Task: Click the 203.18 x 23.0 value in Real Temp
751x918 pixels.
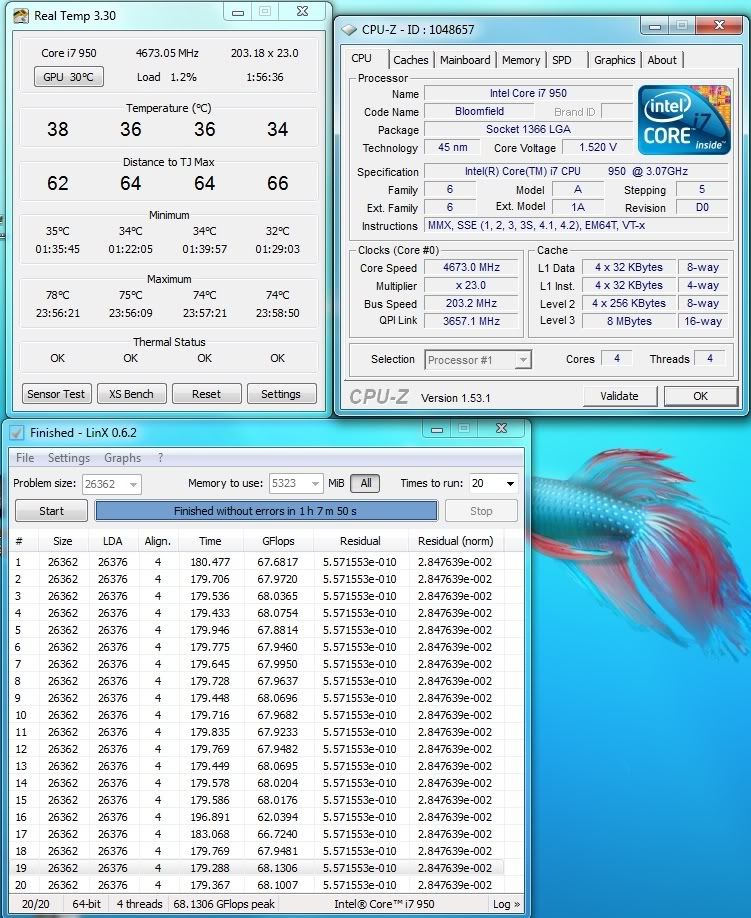Action: (x=265, y=53)
